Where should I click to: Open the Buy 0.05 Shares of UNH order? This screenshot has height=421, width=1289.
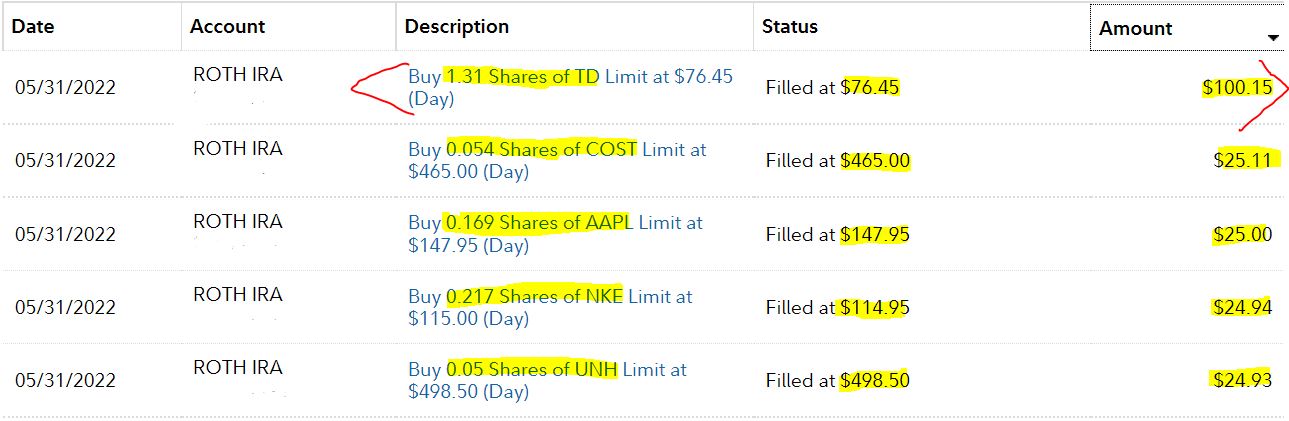pyautogui.click(x=547, y=380)
